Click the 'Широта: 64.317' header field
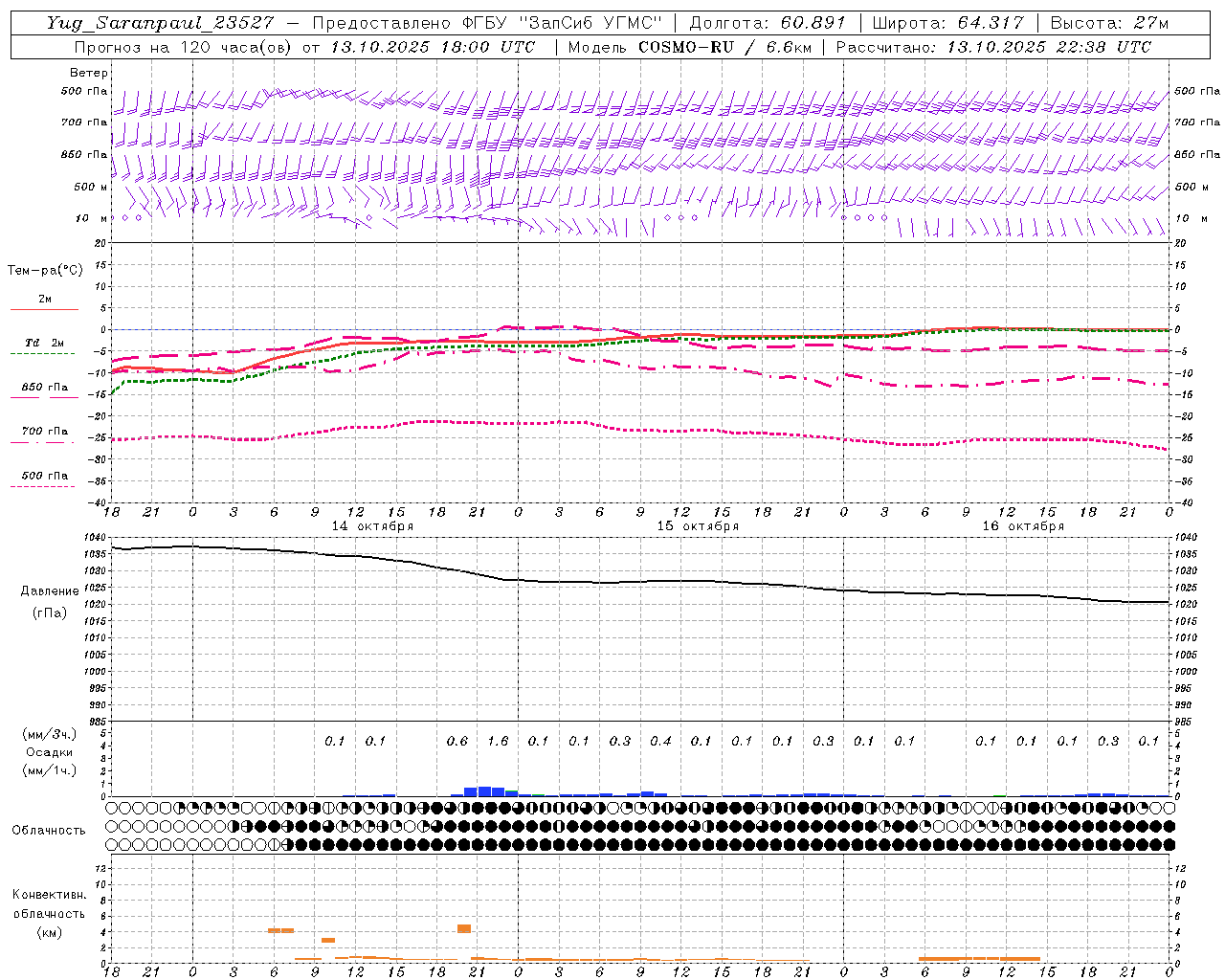This screenshot has width=1225, height=980. pyautogui.click(x=947, y=23)
